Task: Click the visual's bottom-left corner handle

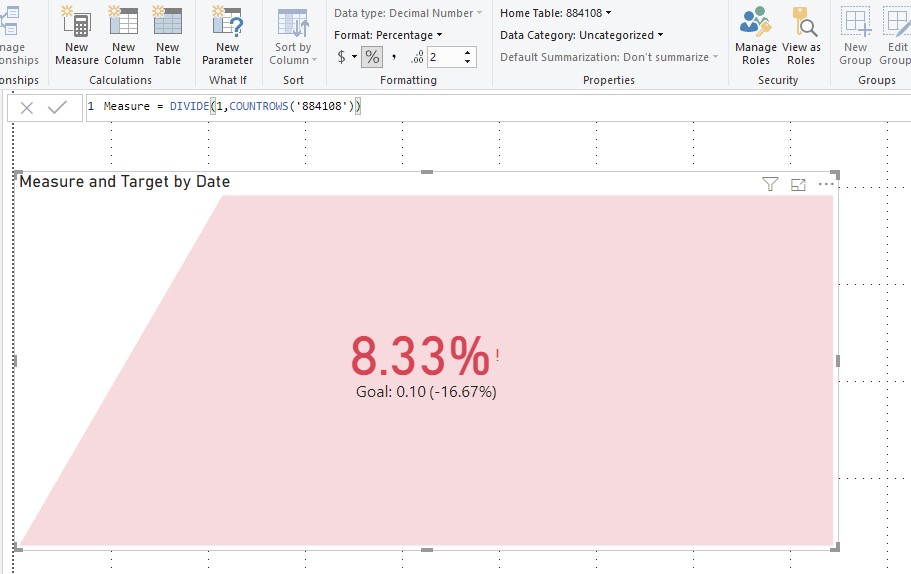Action: pos(18,547)
